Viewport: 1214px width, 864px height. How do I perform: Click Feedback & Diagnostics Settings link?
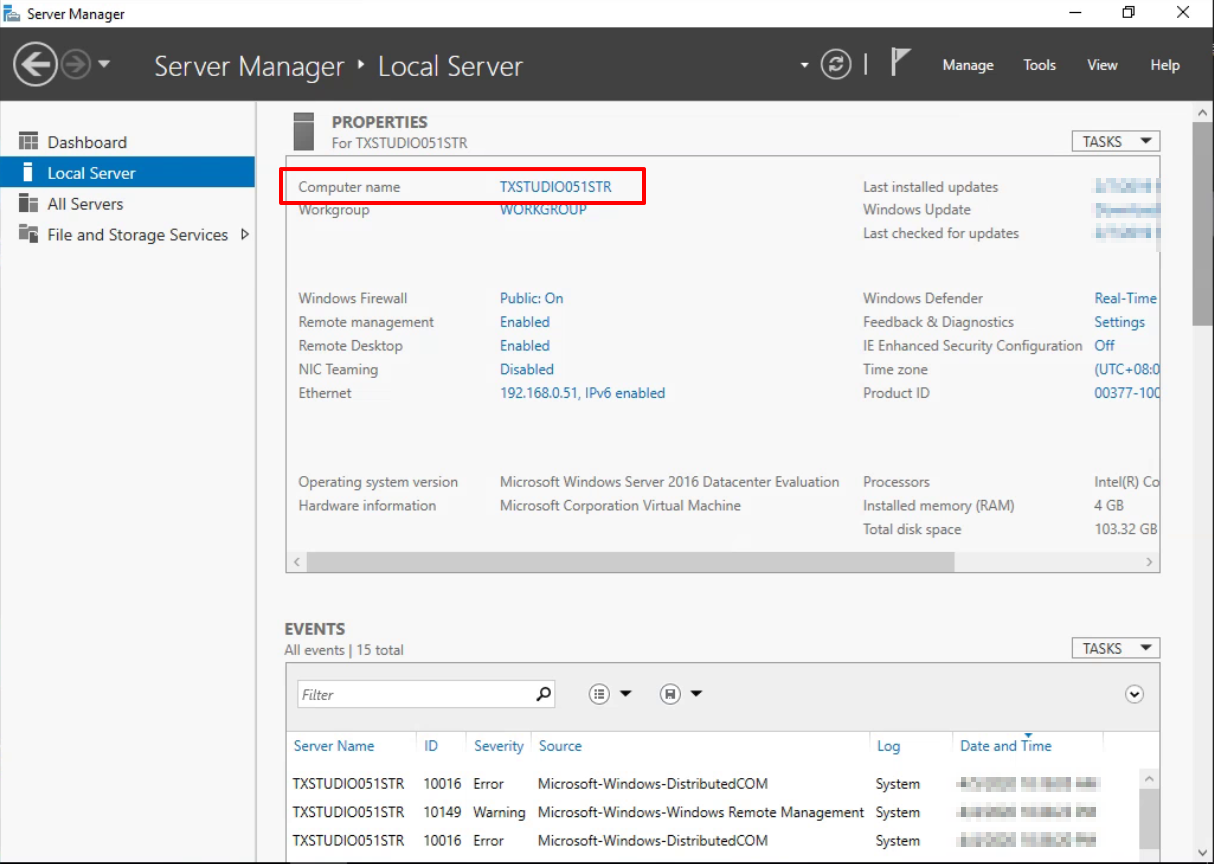(1119, 322)
